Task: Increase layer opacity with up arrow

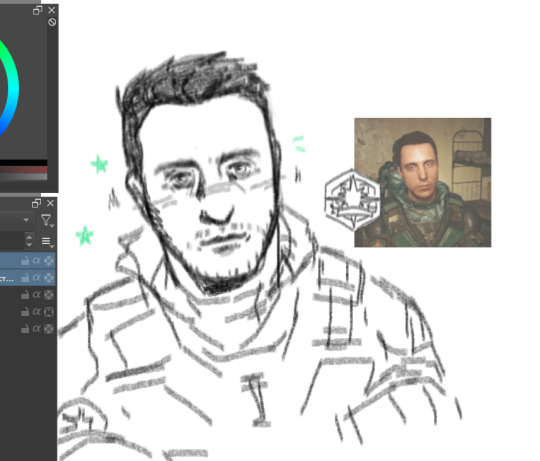Action: pyautogui.click(x=29, y=237)
